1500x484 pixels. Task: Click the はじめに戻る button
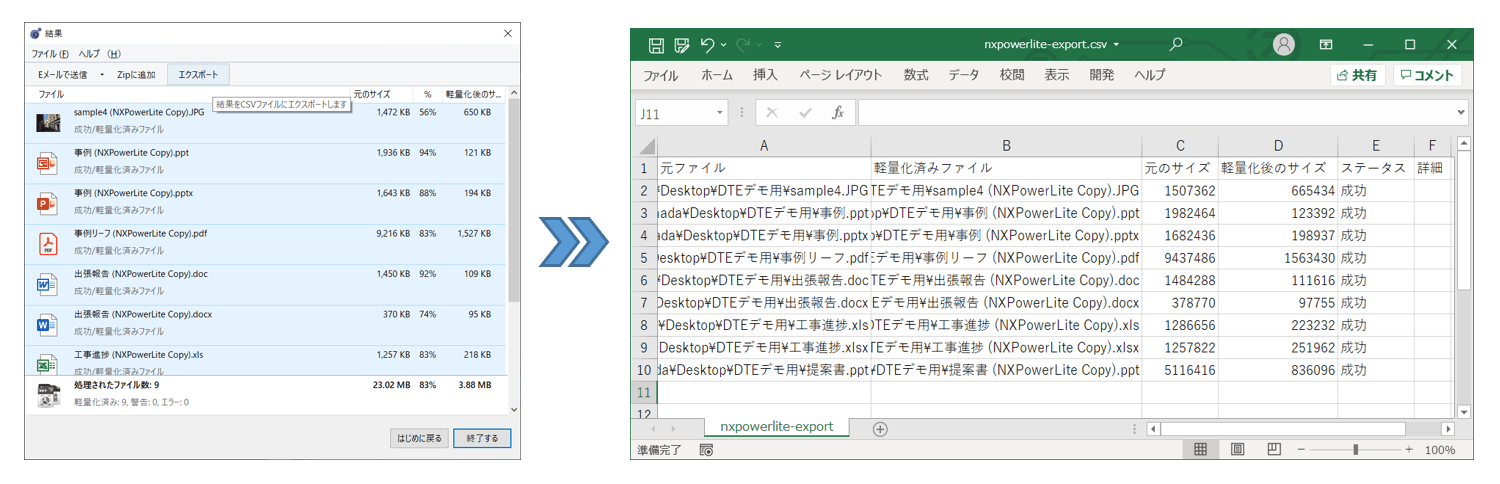tap(419, 438)
